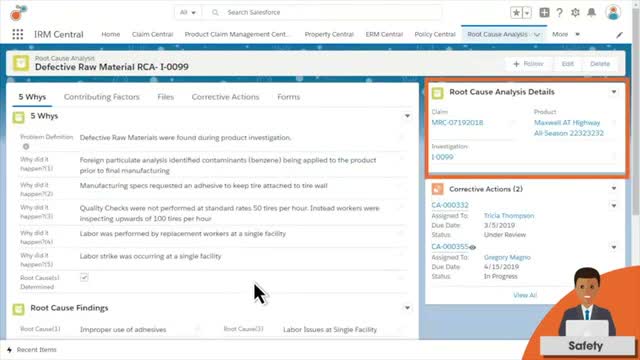Click the Problem Definition info icon
The width and height of the screenshot is (640, 360).
[x=26, y=147]
